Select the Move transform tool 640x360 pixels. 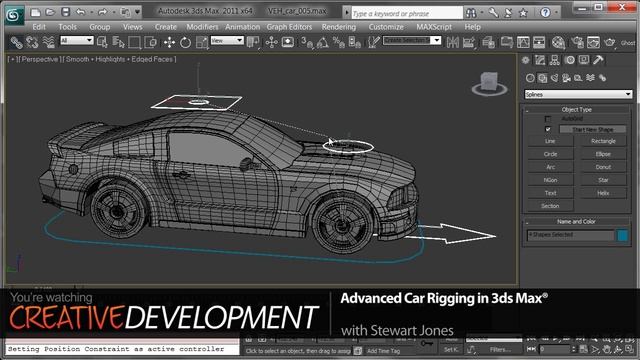(x=169, y=42)
